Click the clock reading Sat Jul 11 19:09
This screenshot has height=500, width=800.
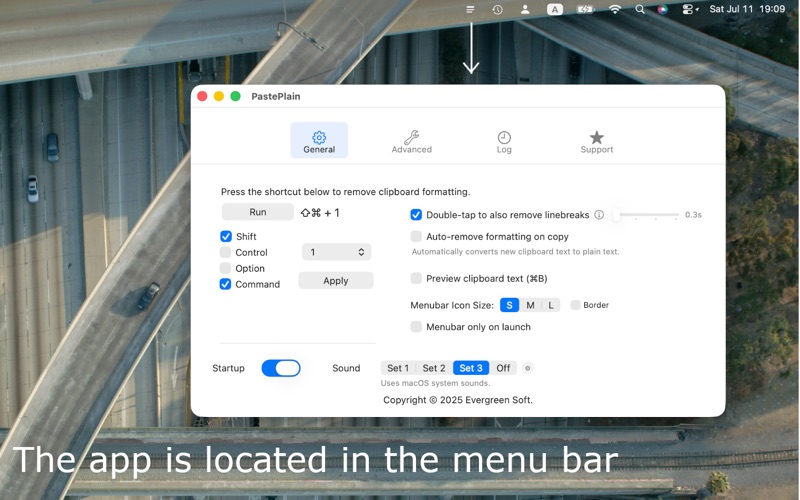747,9
